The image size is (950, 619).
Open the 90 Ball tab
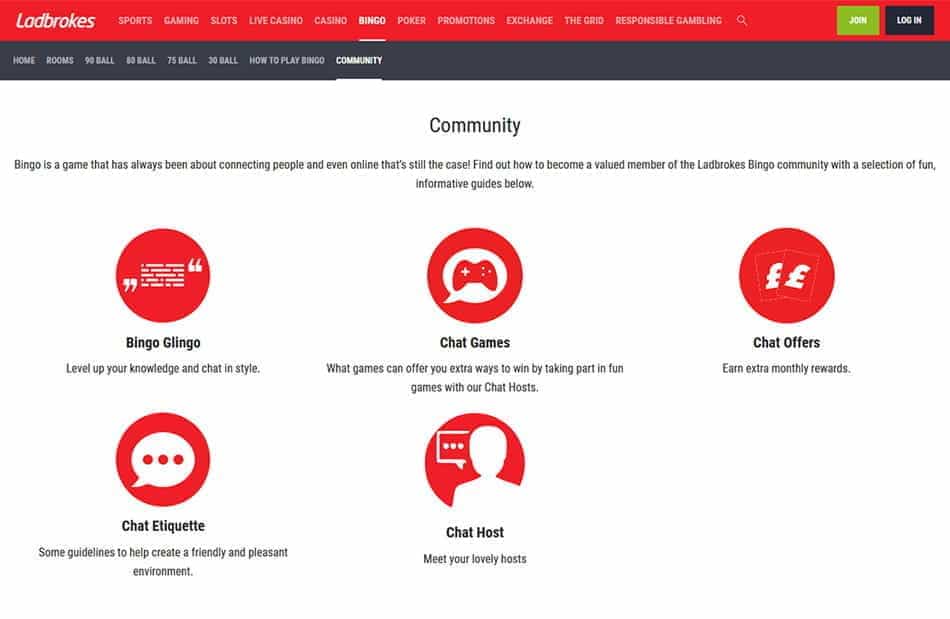click(x=99, y=61)
